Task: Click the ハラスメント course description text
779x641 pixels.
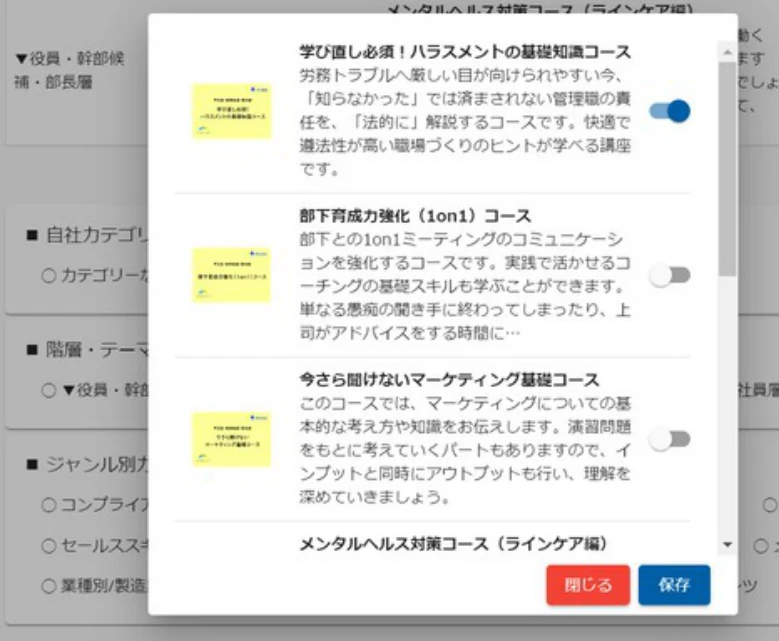Action: (x=465, y=122)
